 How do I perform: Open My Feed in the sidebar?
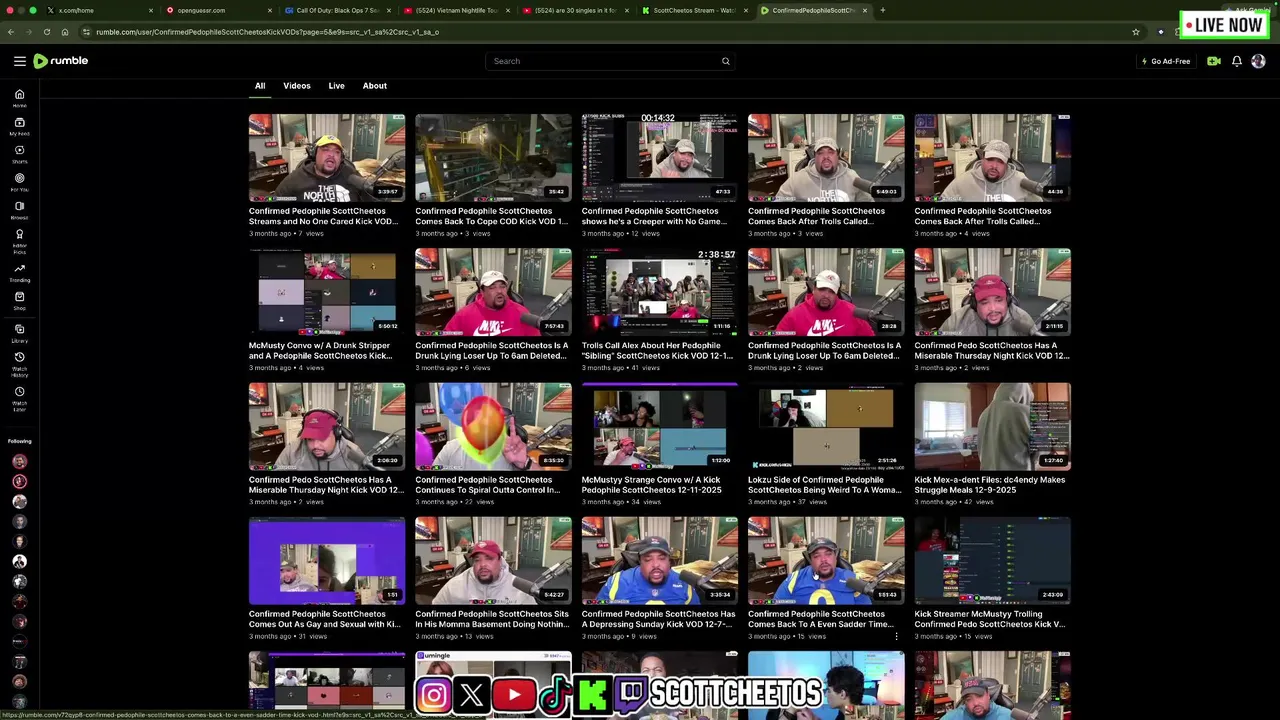coord(19,125)
